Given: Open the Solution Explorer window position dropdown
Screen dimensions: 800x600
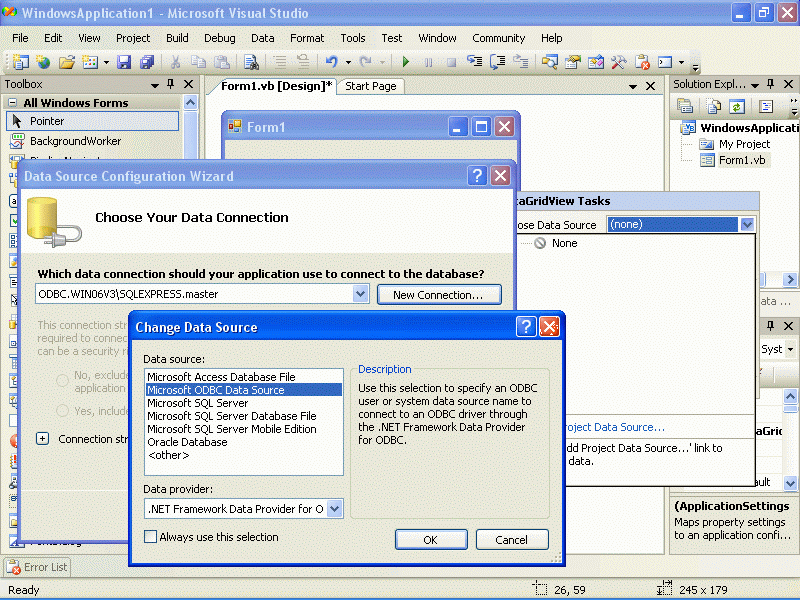Looking at the screenshot, I should point(755,85).
